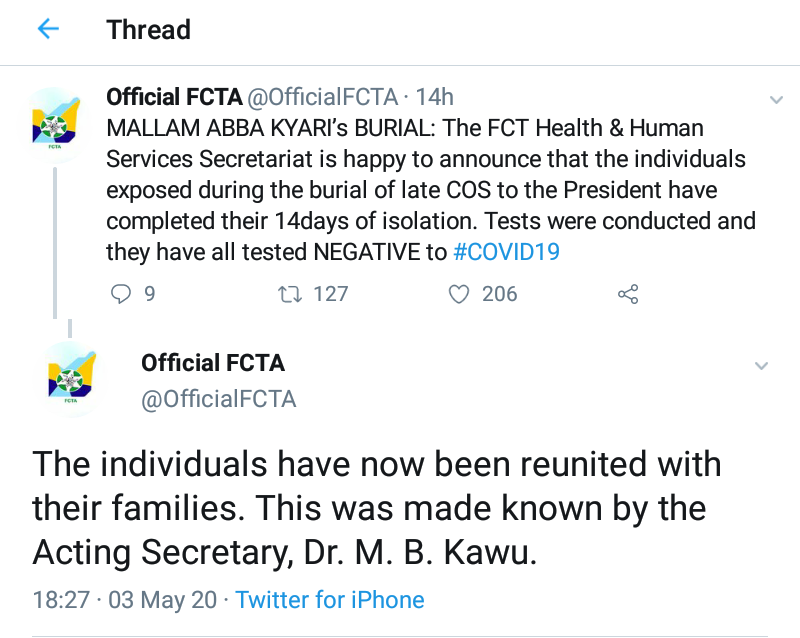
Task: Tap the back arrow icon
Action: point(47,29)
